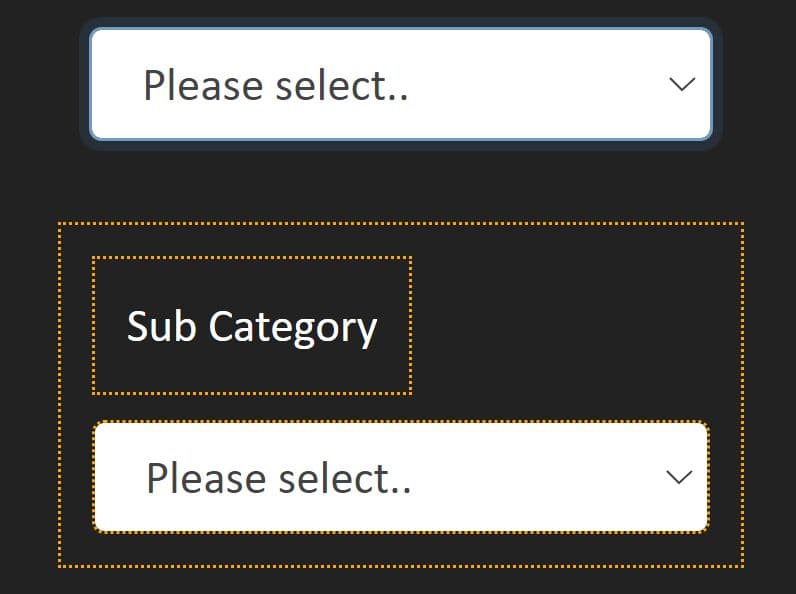This screenshot has width=796, height=594.
Task: Click empty area right of Sub Category label
Action: [x=574, y=325]
